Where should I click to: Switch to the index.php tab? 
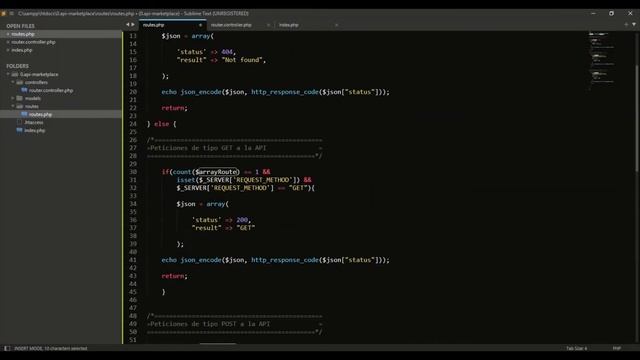[x=308, y=25]
